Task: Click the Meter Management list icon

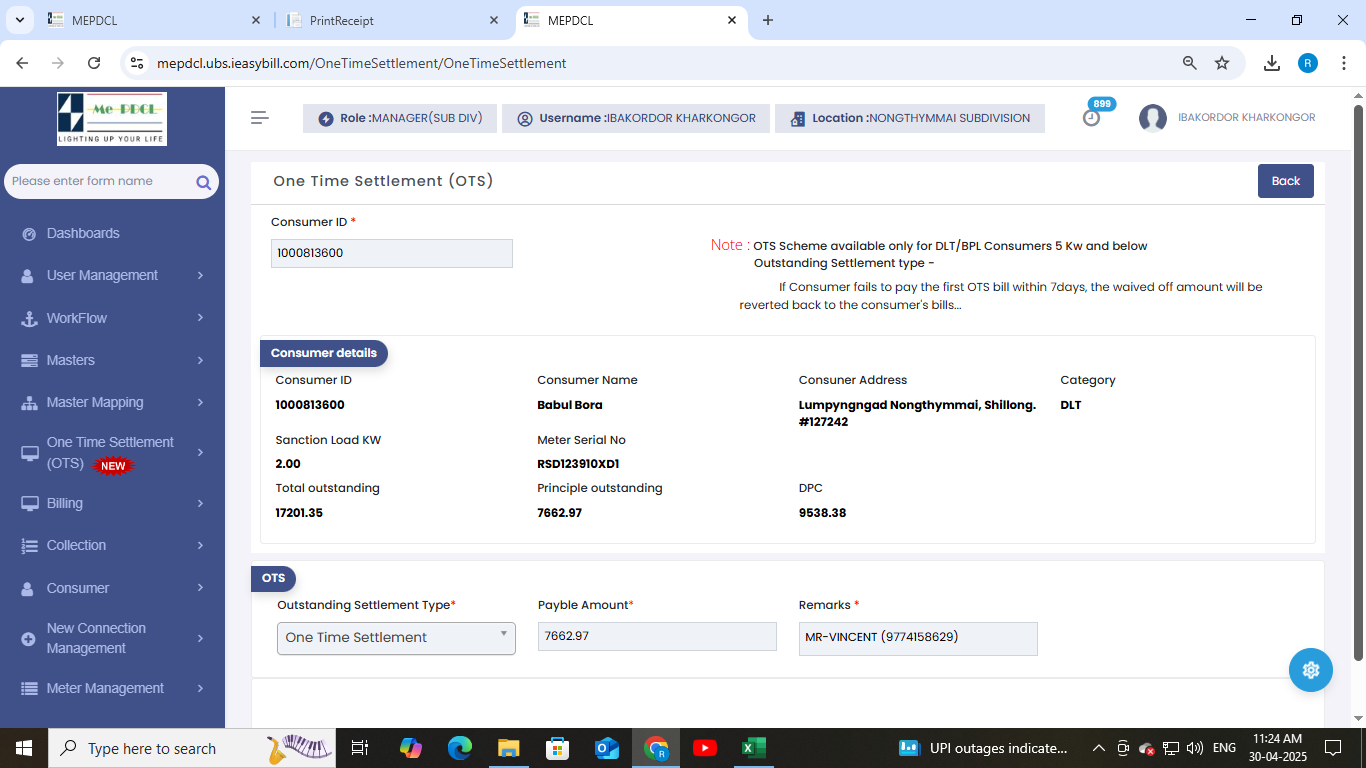Action: tap(29, 689)
